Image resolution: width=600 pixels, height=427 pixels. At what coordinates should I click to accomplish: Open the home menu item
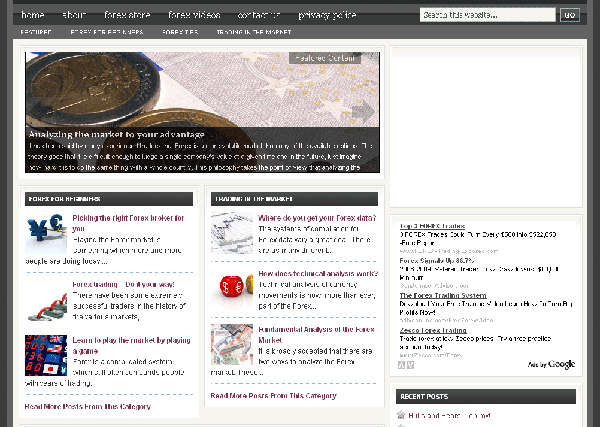33,15
